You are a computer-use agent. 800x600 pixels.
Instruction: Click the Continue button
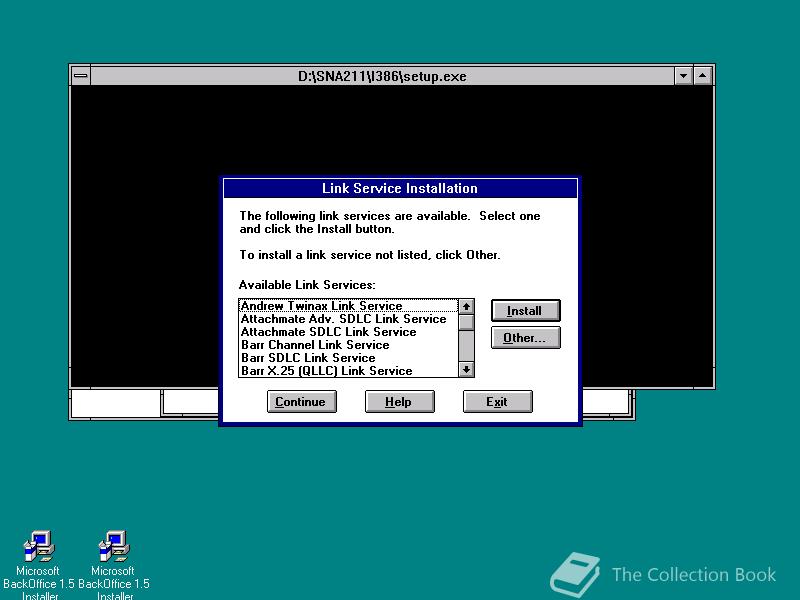[x=302, y=402]
